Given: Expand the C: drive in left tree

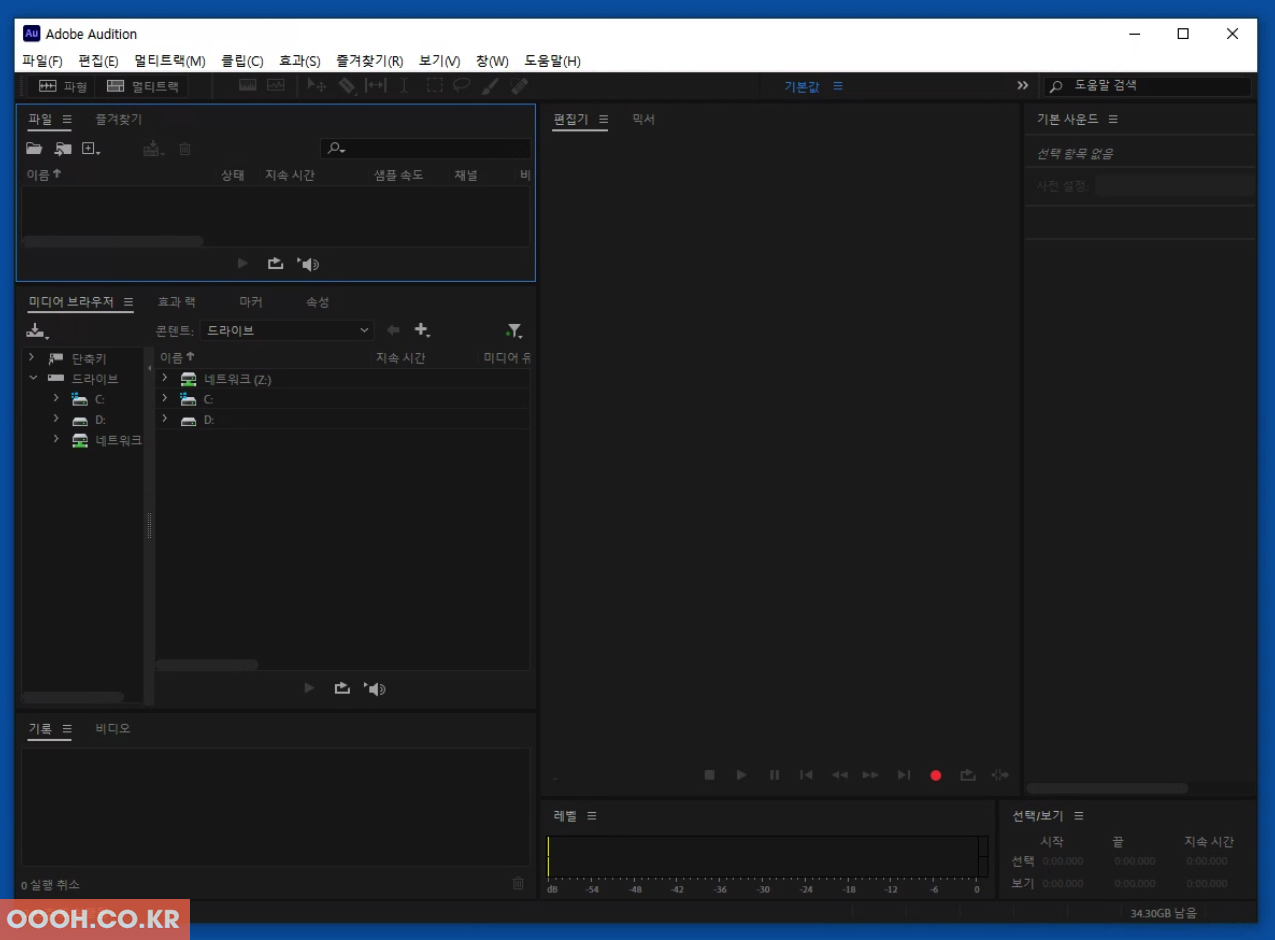Looking at the screenshot, I should click(x=57, y=399).
